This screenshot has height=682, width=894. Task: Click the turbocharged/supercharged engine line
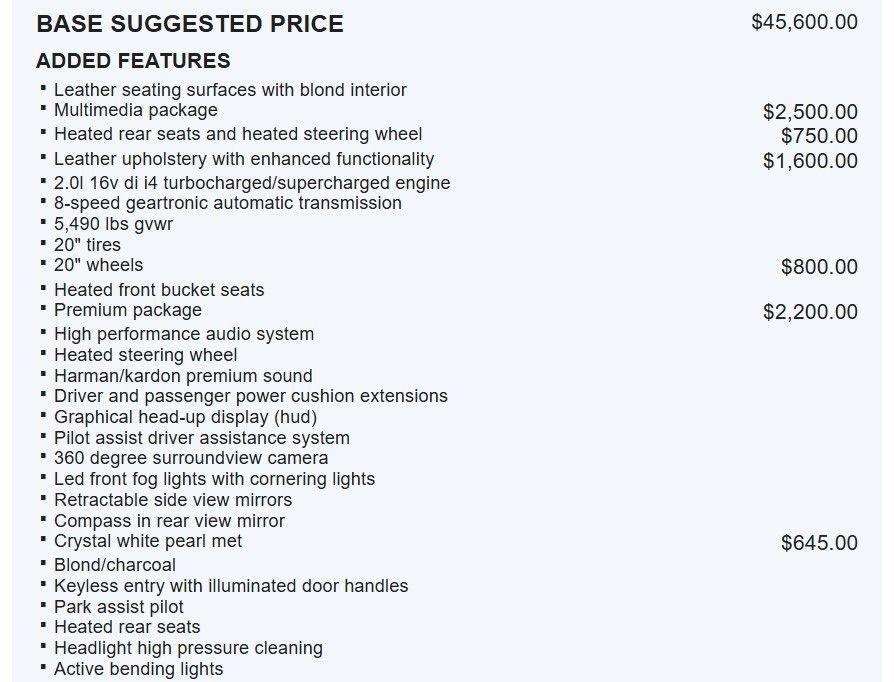click(252, 182)
